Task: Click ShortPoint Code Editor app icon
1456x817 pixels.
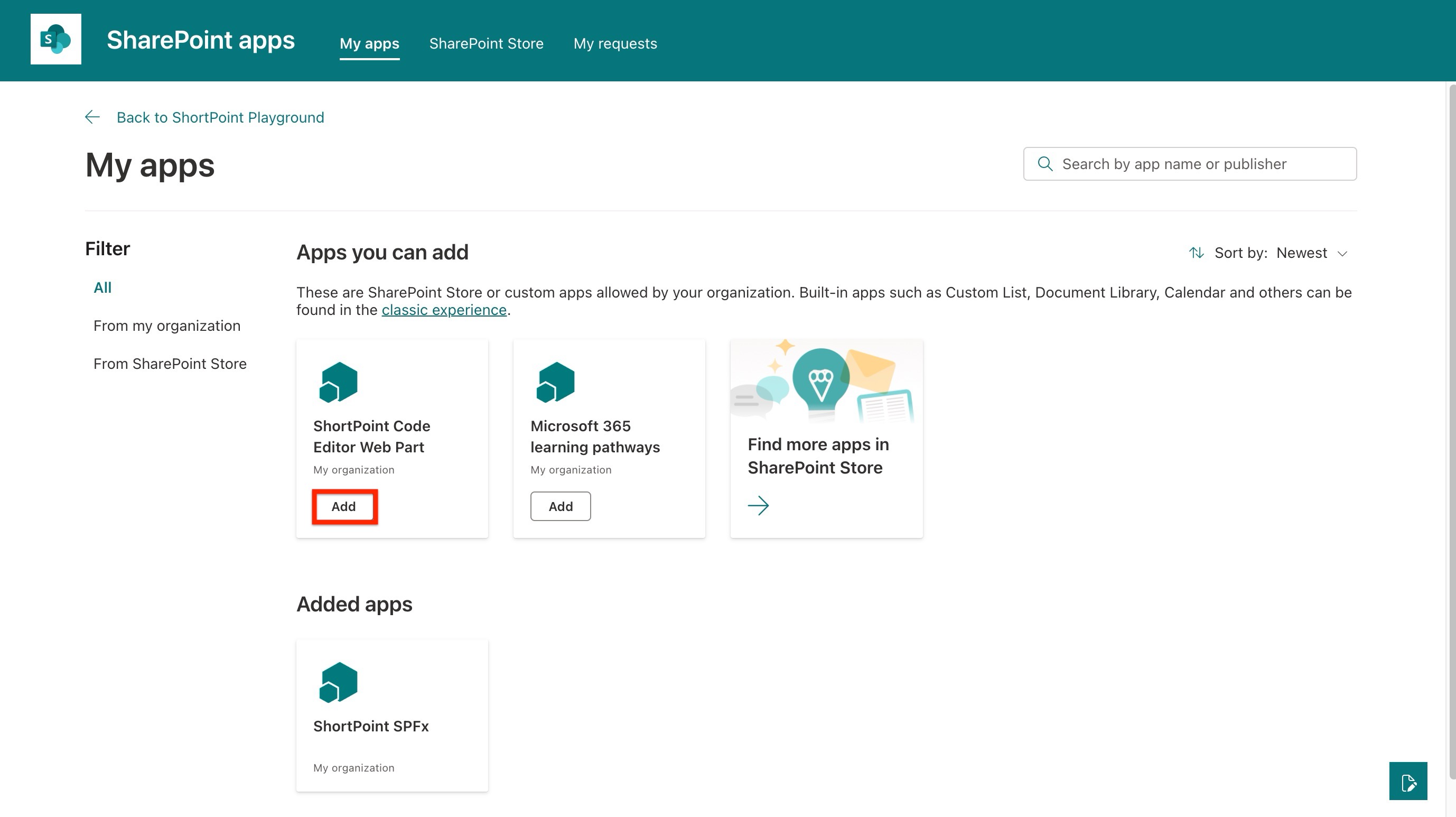Action: tap(338, 382)
